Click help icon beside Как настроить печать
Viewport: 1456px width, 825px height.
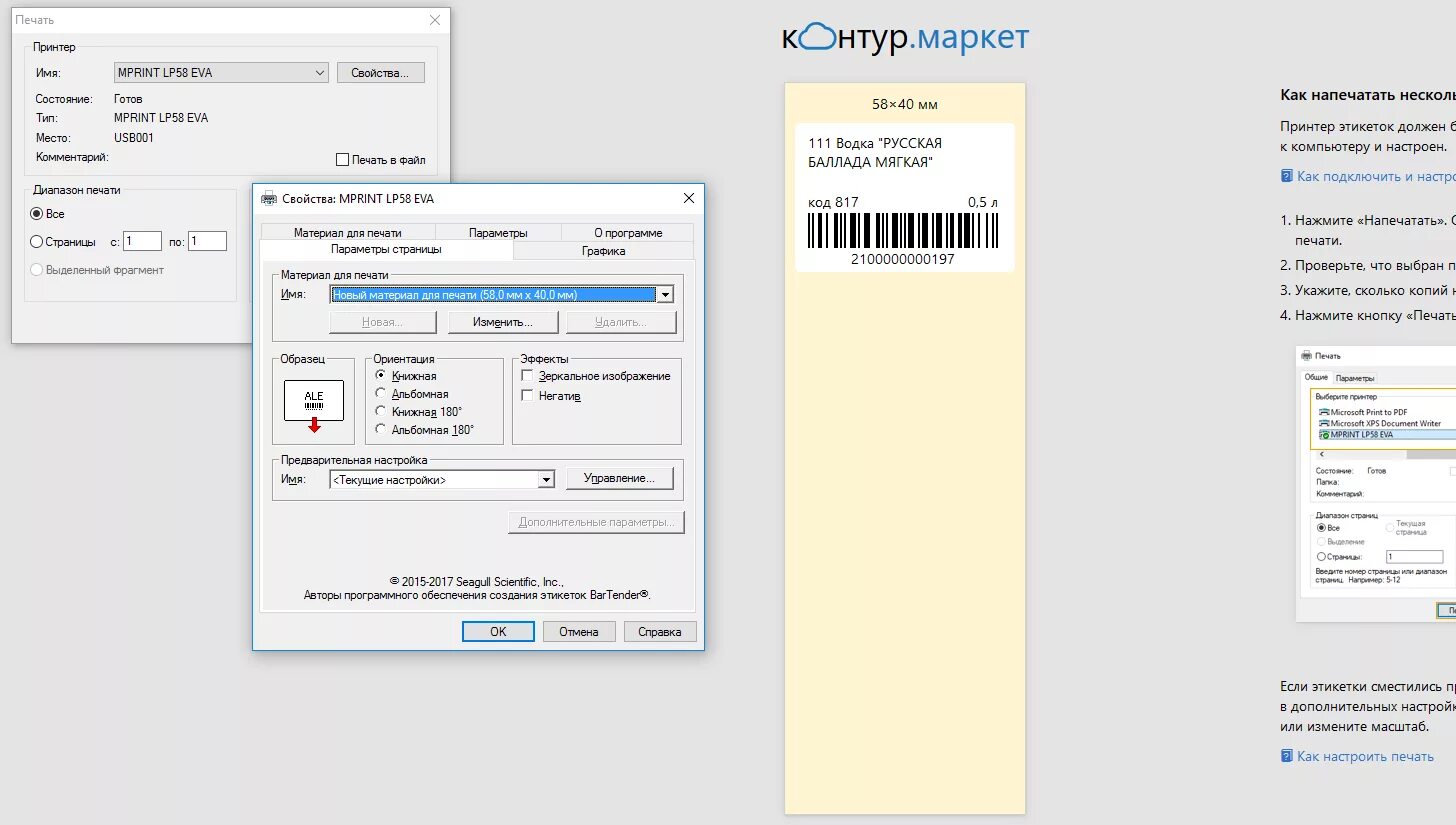[x=1287, y=756]
